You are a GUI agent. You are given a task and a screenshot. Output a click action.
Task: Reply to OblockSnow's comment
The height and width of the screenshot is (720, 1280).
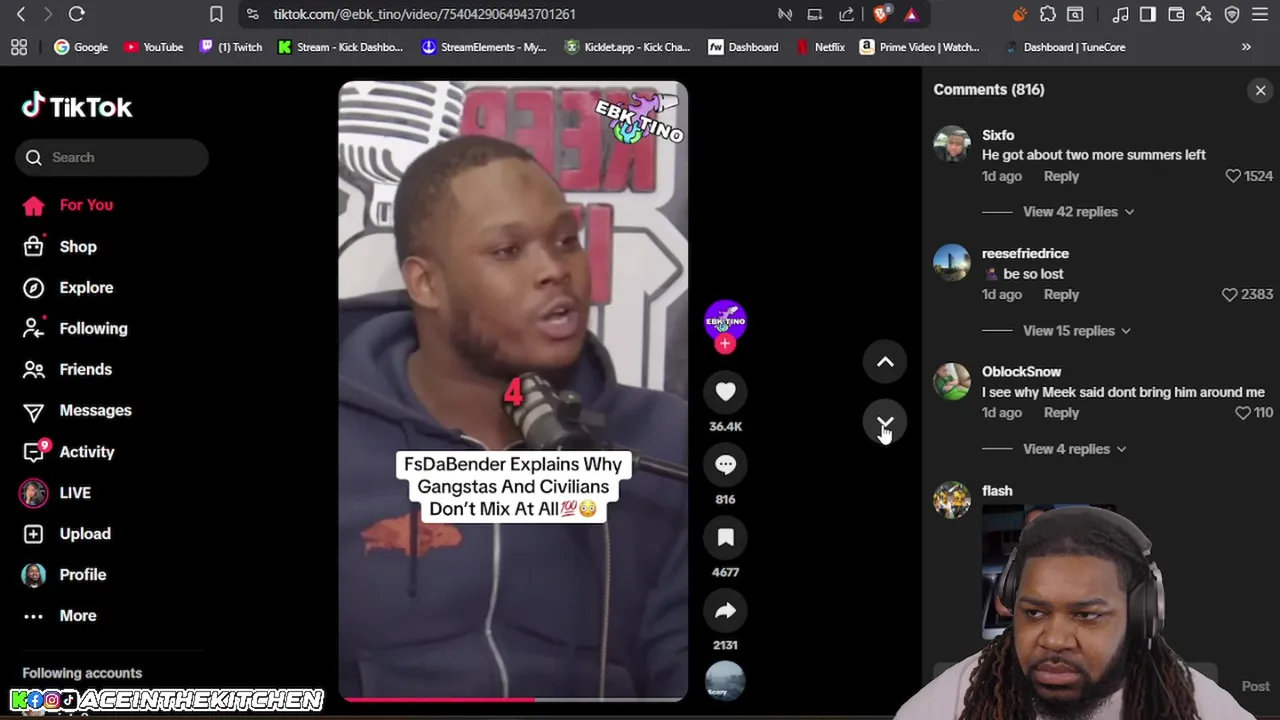(x=1061, y=412)
